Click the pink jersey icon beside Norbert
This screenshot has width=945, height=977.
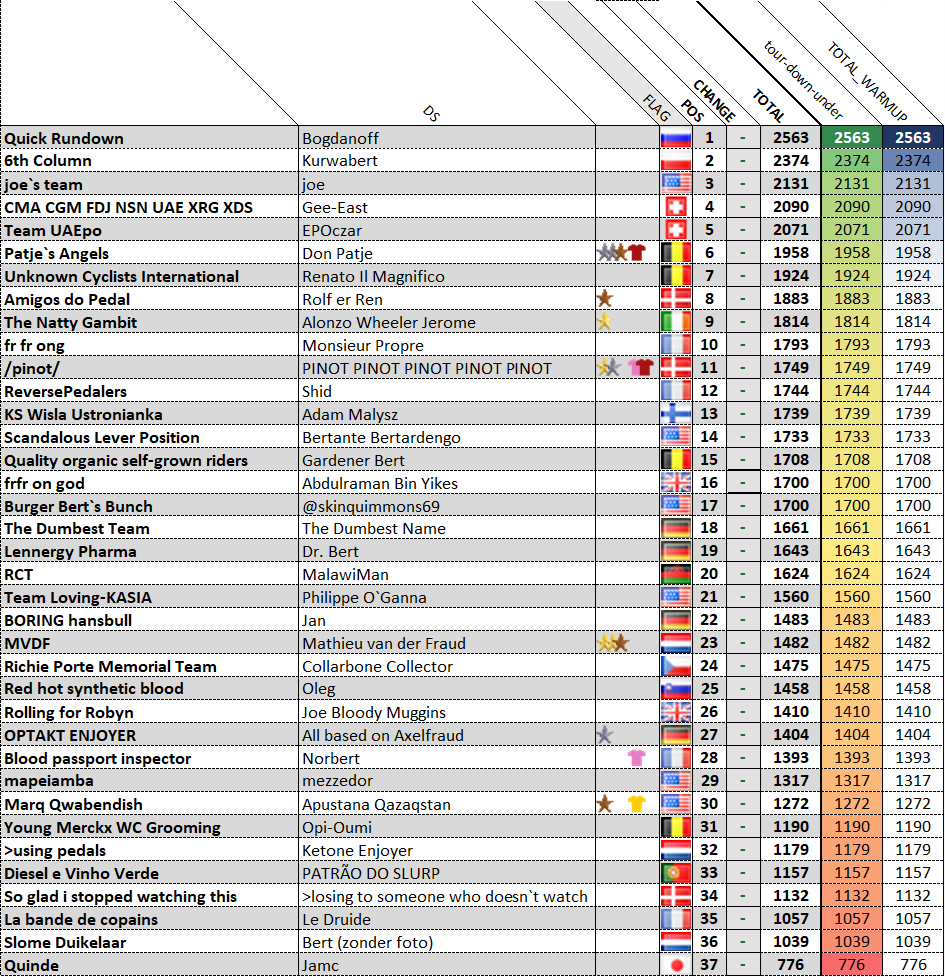pos(637,758)
